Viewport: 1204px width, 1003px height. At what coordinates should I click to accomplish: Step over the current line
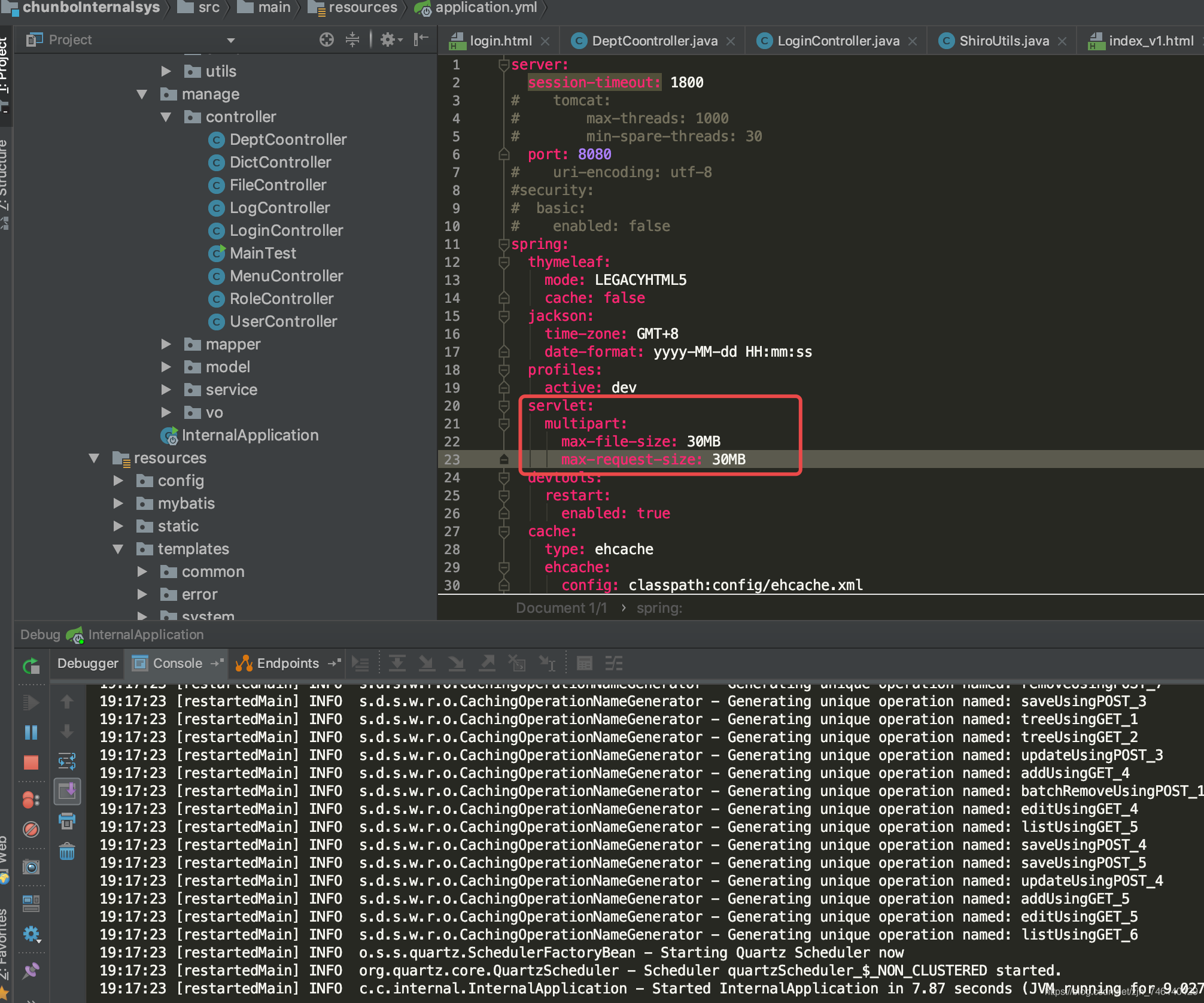[398, 663]
